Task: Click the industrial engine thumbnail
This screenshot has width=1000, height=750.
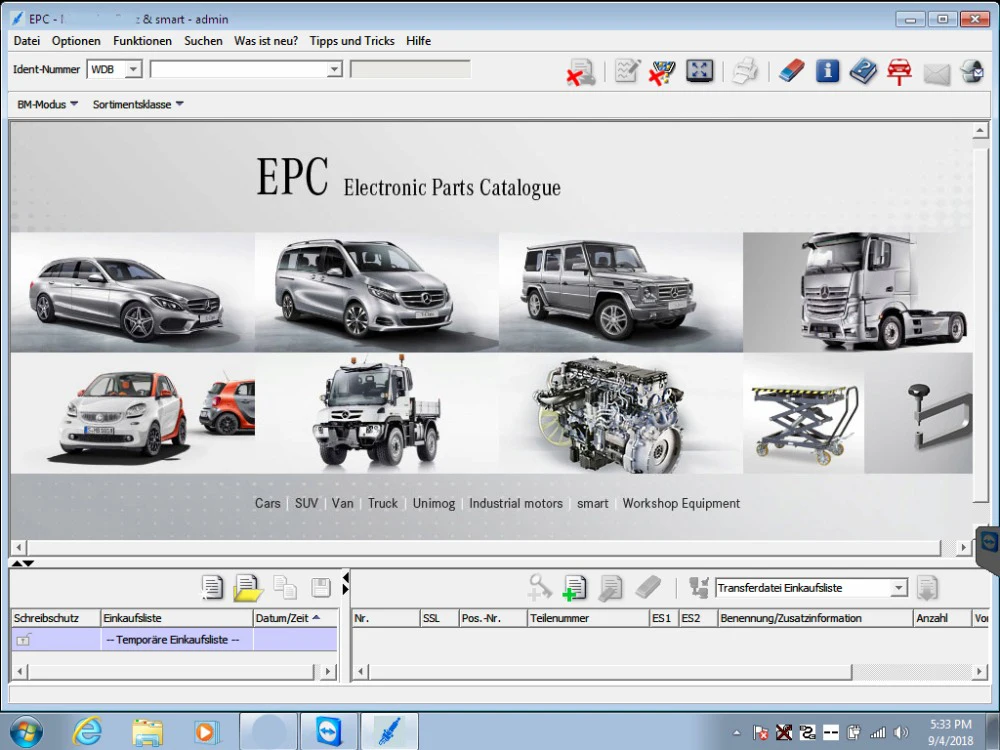Action: coord(621,413)
